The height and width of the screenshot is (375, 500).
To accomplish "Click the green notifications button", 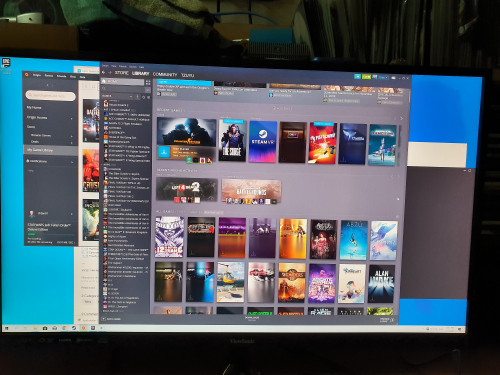I will [x=366, y=77].
